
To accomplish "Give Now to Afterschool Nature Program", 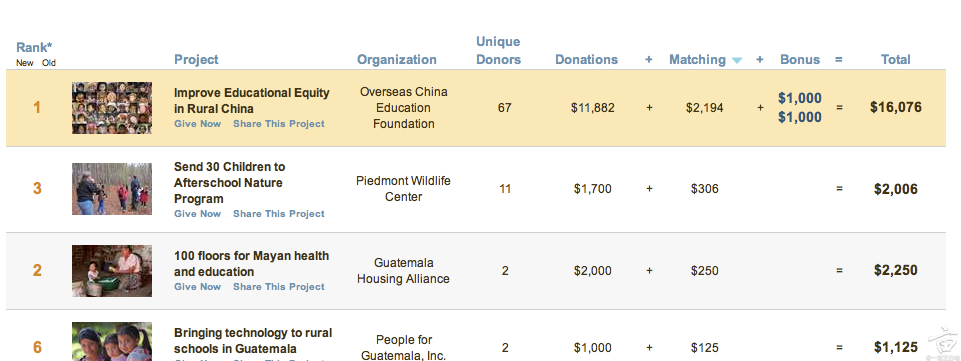I will (197, 214).
